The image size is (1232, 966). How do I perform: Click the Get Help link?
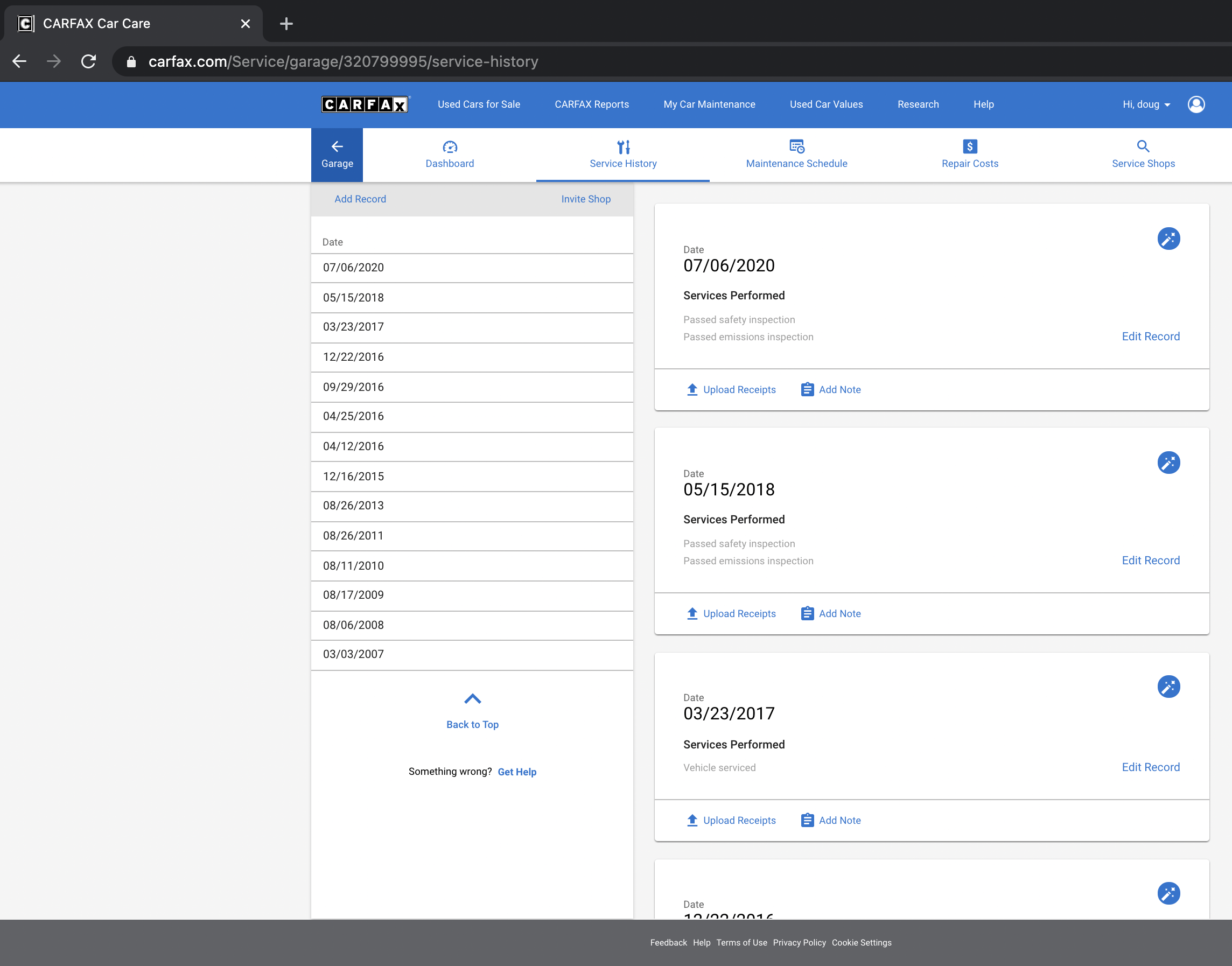coord(517,772)
